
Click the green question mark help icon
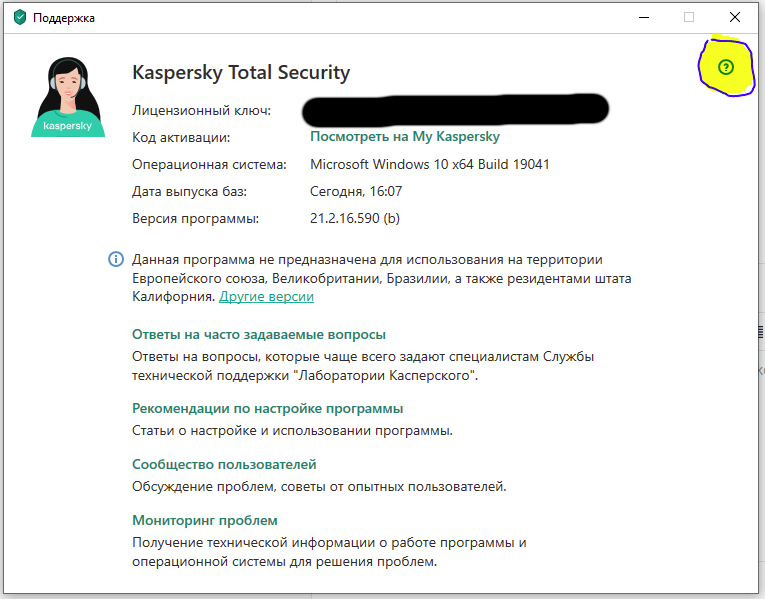726,67
